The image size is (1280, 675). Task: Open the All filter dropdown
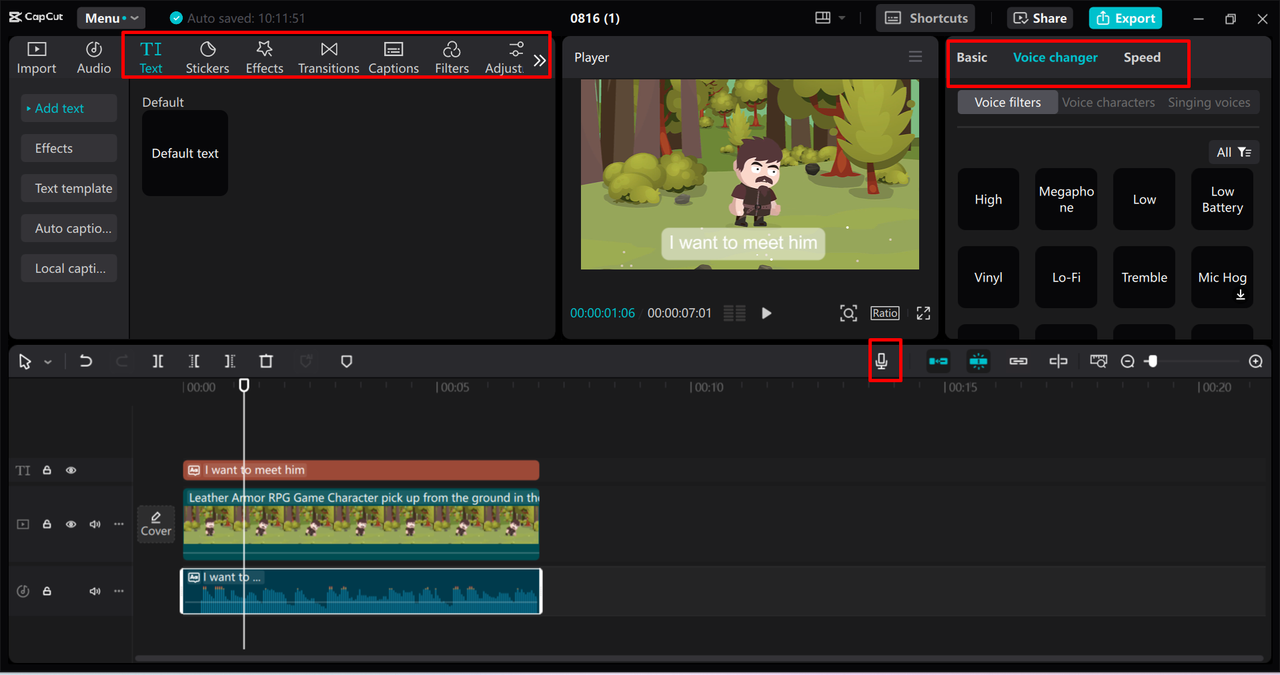pos(1234,152)
